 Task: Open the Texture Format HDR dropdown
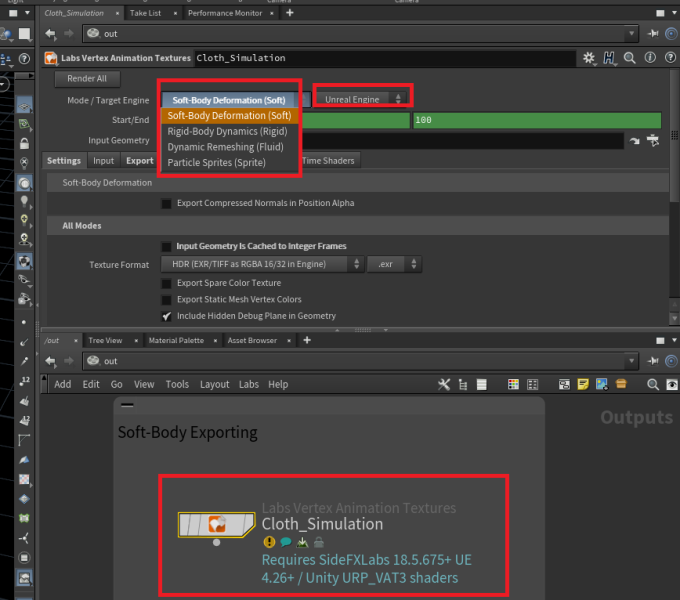point(261,264)
